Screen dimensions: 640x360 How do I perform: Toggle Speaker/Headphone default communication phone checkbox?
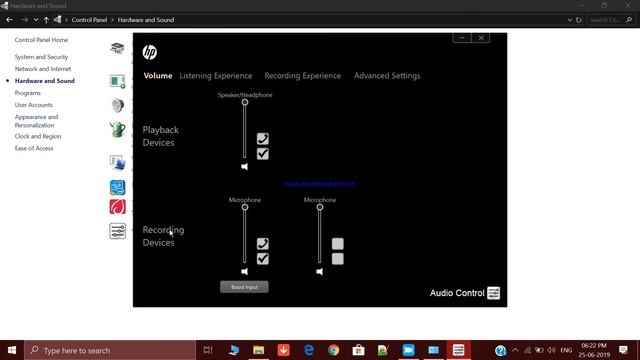pyautogui.click(x=262, y=139)
